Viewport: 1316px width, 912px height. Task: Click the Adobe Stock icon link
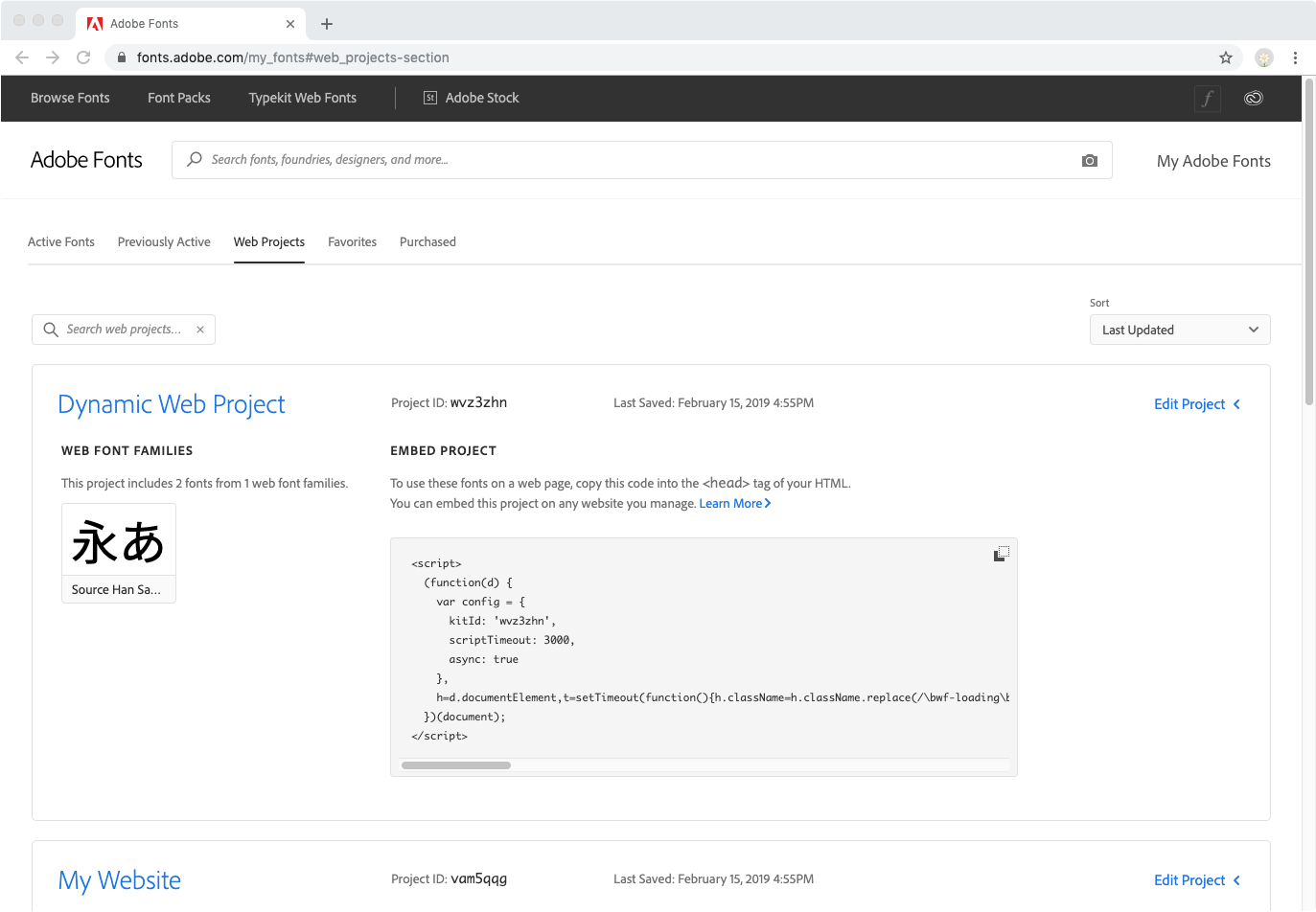[x=471, y=98]
